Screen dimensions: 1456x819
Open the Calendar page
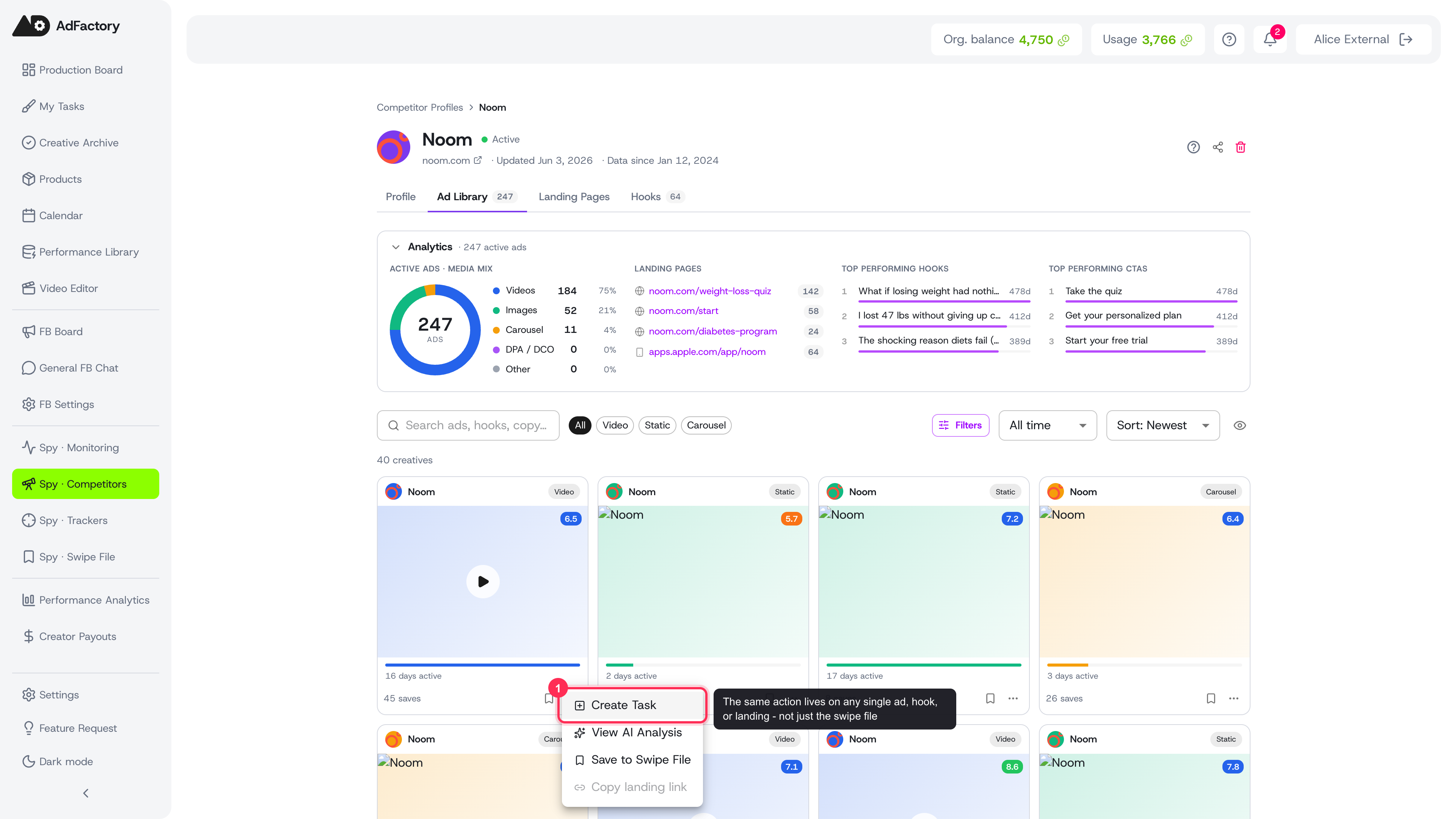click(85, 215)
